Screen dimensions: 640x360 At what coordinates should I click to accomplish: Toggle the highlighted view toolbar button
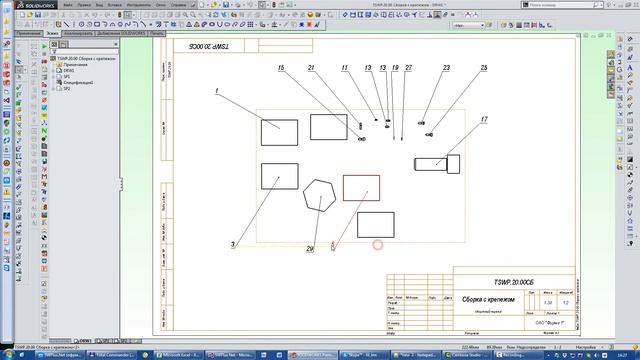(x=437, y=15)
